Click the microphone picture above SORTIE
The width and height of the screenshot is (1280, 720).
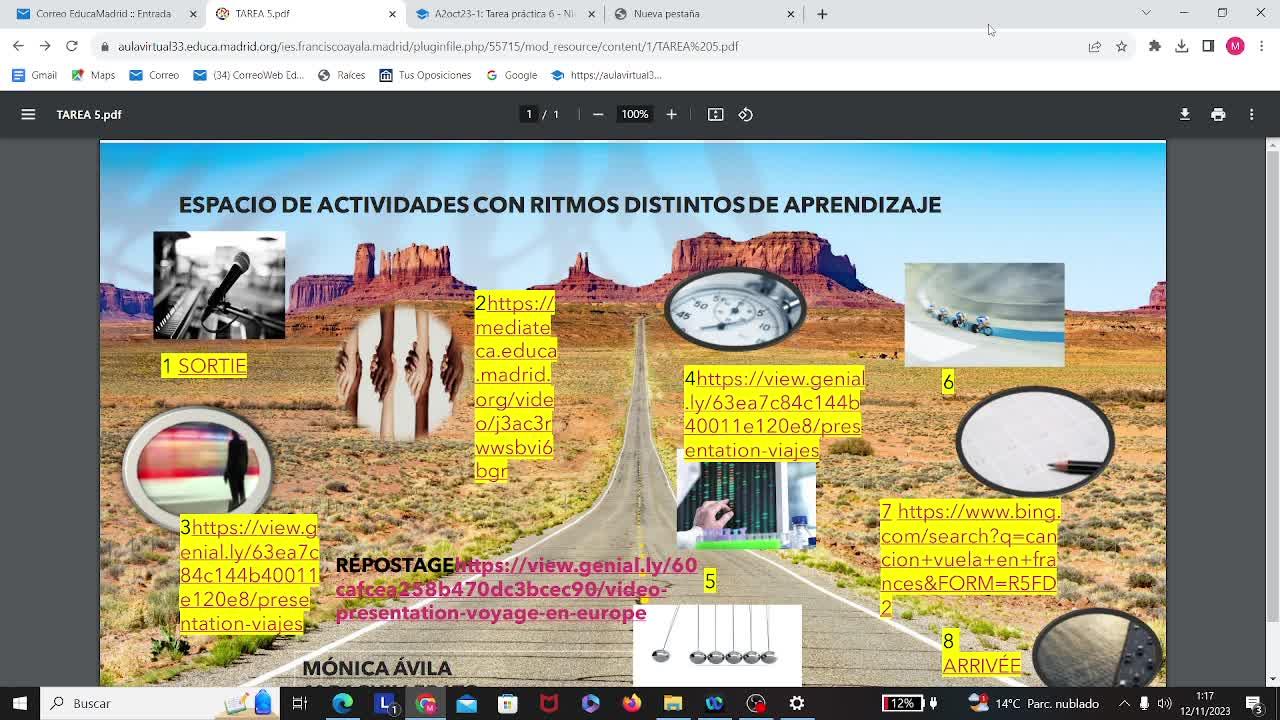(219, 286)
